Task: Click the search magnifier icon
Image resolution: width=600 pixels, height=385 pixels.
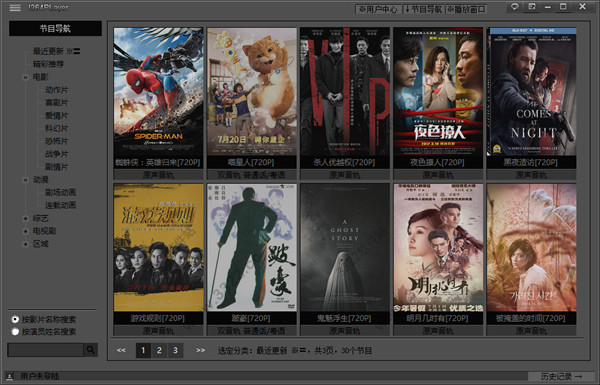Action: coord(91,349)
